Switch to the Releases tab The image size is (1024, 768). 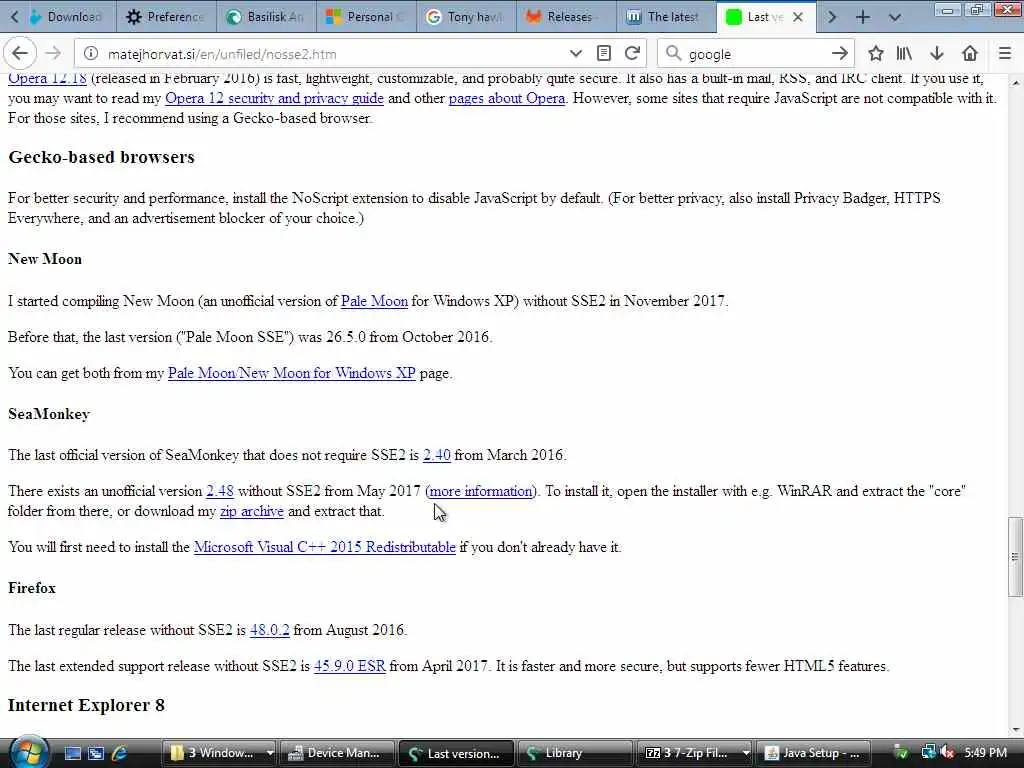click(567, 17)
